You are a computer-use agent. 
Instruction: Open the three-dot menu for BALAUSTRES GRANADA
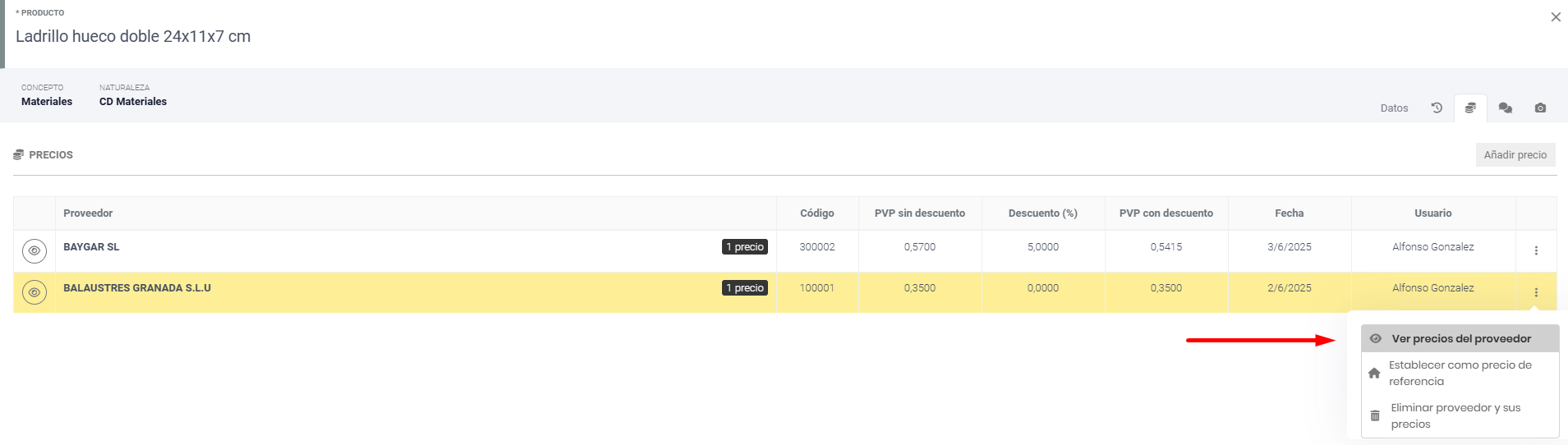tap(1536, 292)
